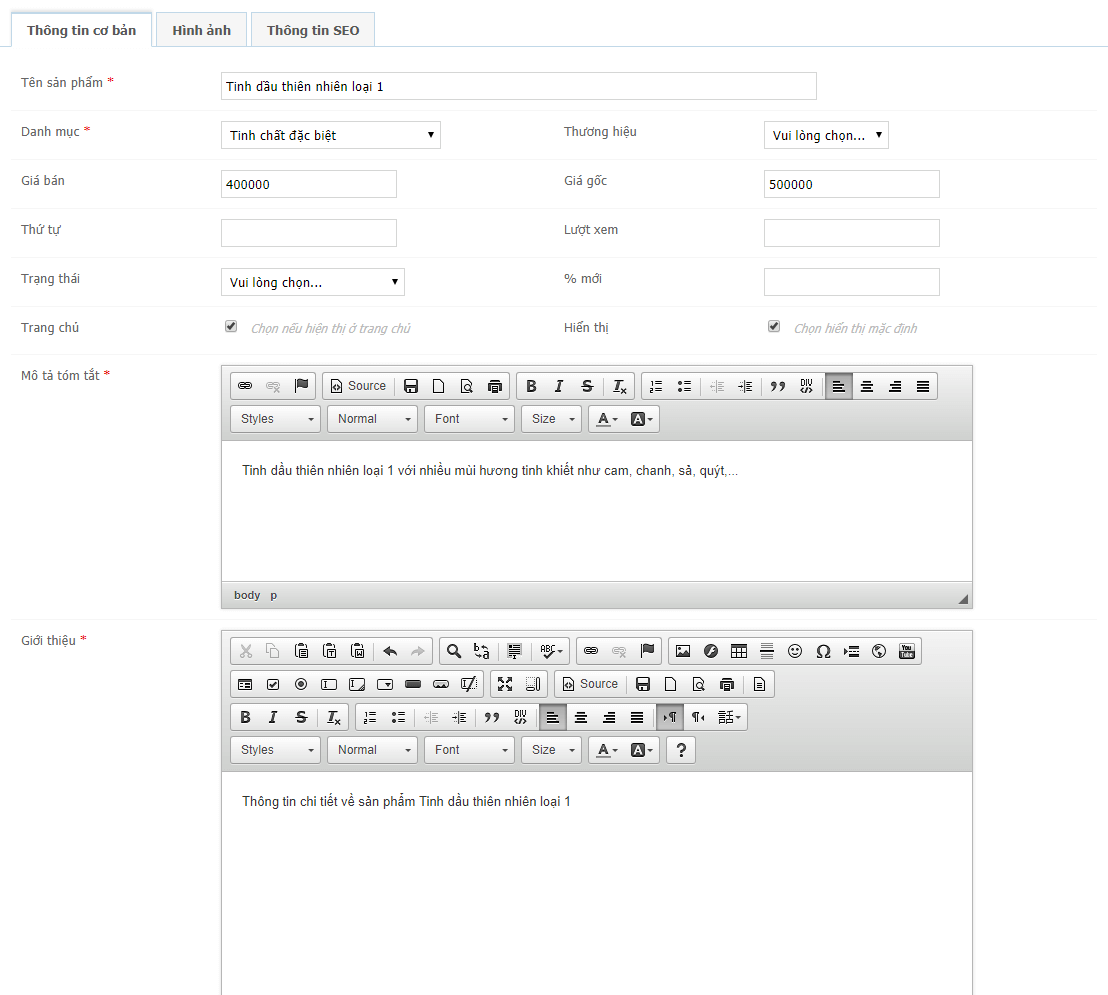Open spell check dropdown in Giới thiệu editor
Image resolution: width=1108 pixels, height=995 pixels.
pyautogui.click(x=550, y=651)
